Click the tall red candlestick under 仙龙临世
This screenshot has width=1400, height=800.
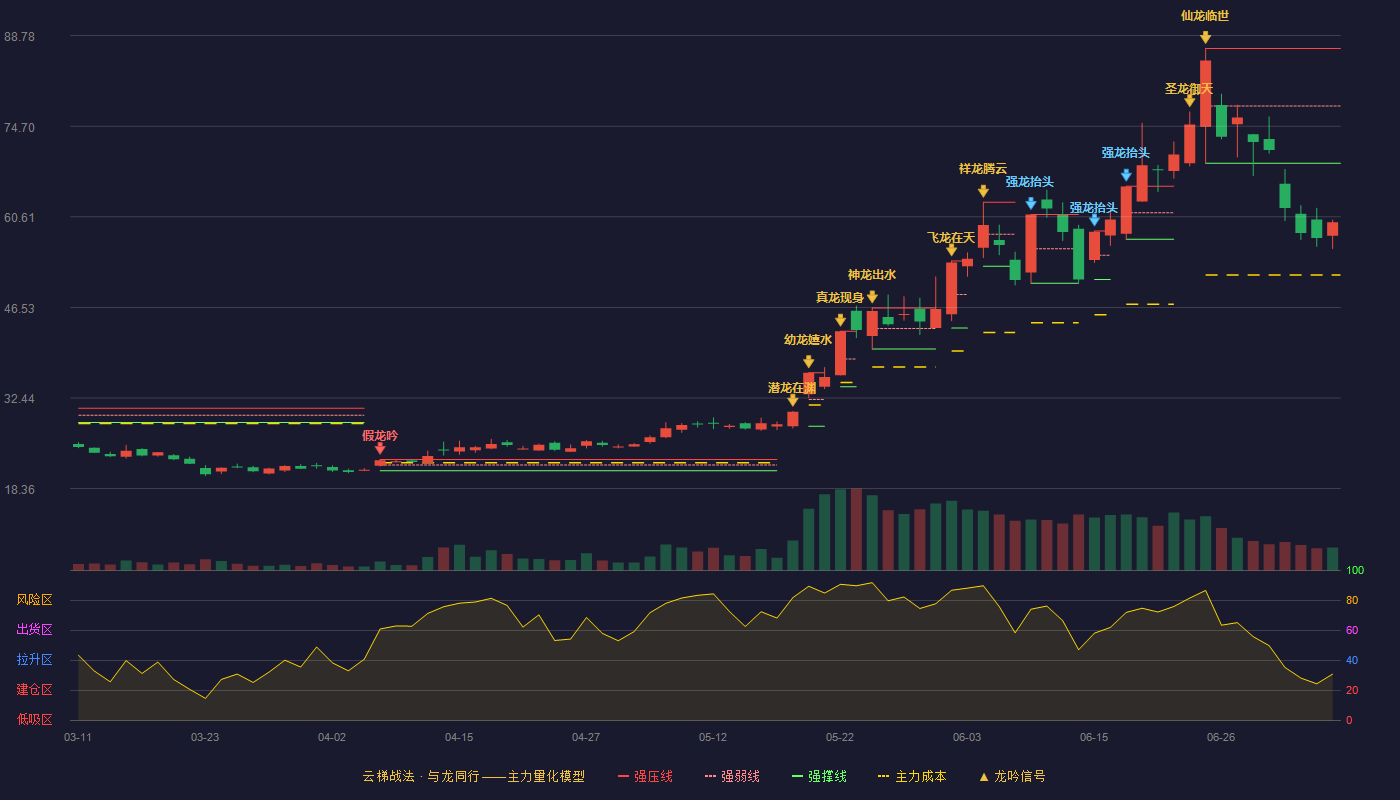1206,93
